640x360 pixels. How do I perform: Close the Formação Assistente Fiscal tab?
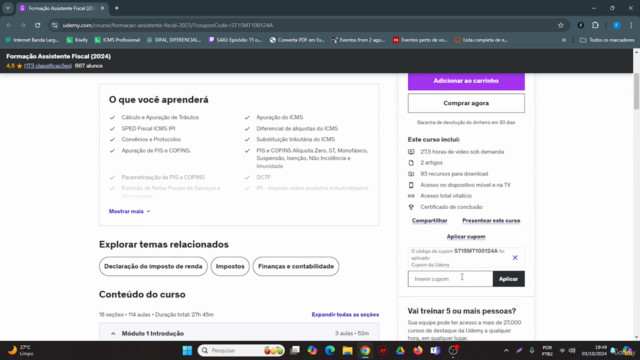click(x=102, y=8)
